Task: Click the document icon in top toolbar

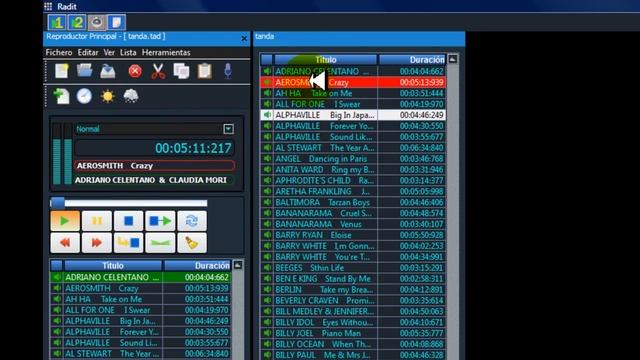Action: coord(116,22)
